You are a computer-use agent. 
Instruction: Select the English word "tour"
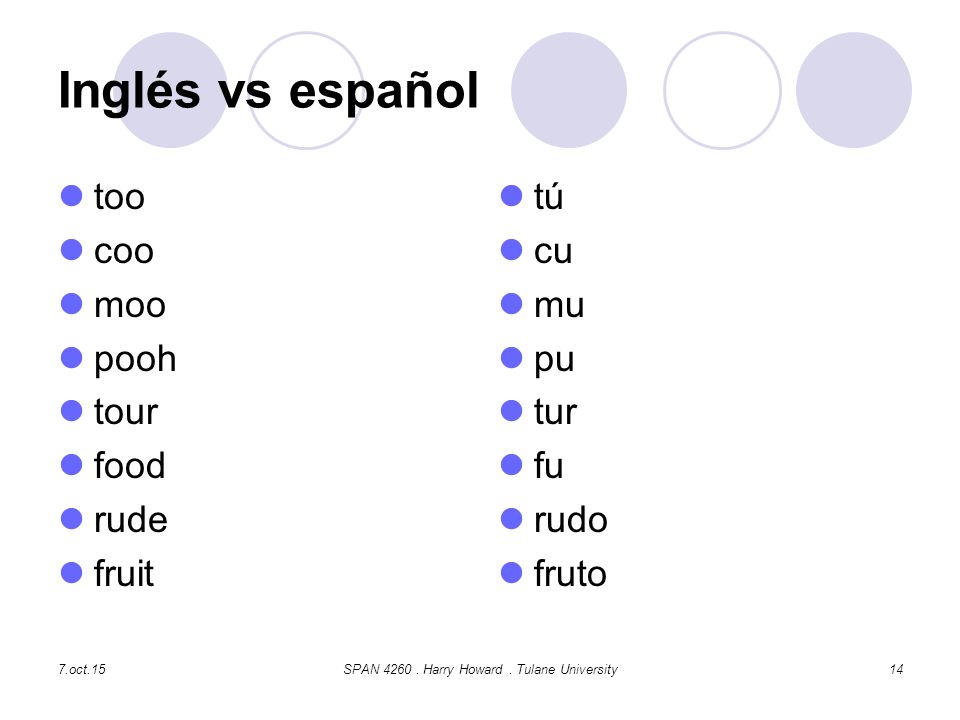click(126, 412)
